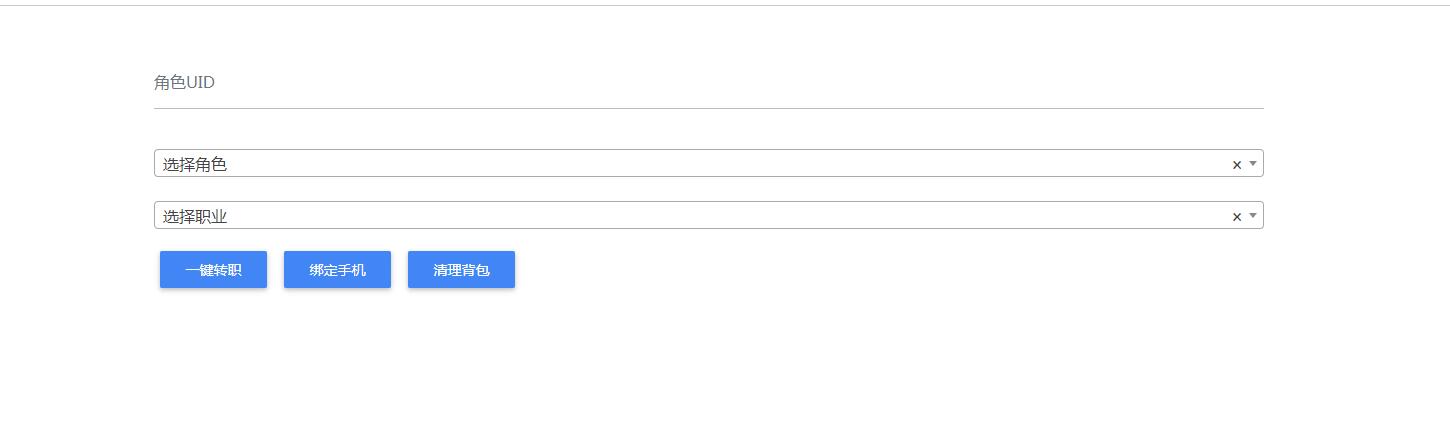Screen dimensions: 1450x442
Task: Click the 选择职业 dropdown arrow
Action: click(x=1252, y=215)
